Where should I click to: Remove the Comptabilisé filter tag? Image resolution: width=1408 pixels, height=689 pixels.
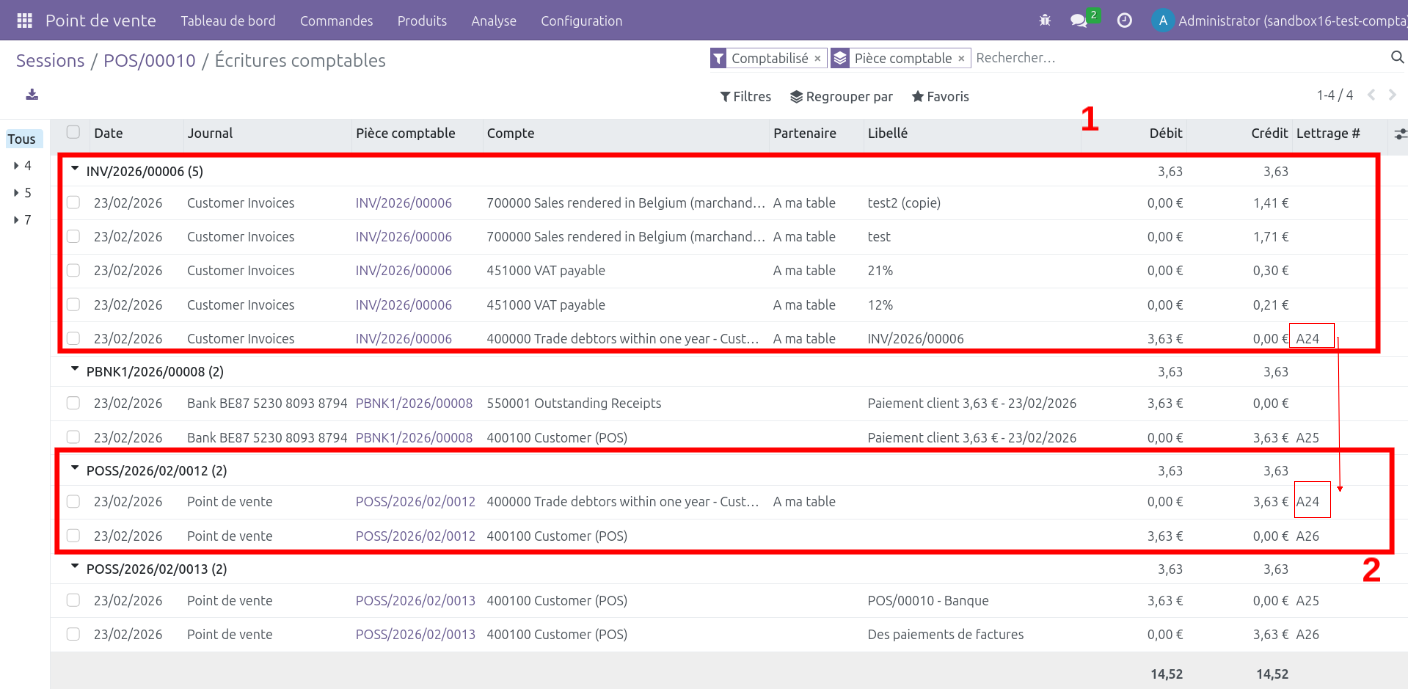pos(817,59)
